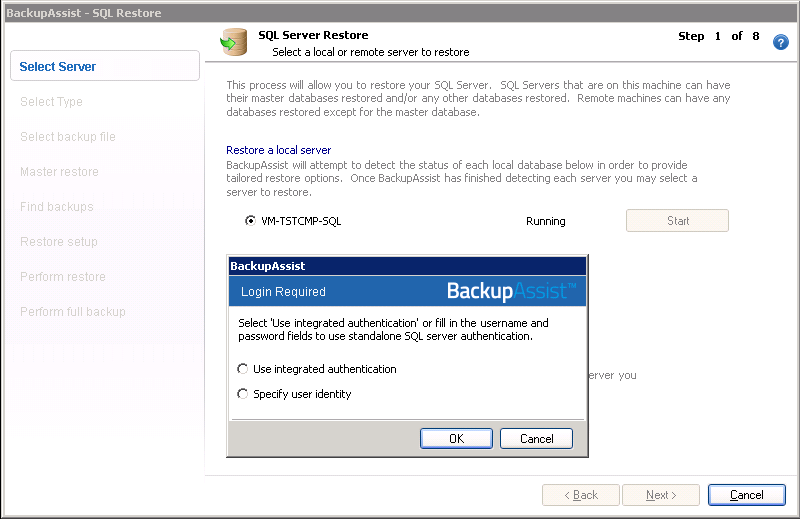Image resolution: width=800 pixels, height=519 pixels.
Task: Choose Use integrated authentication option
Action: (243, 368)
